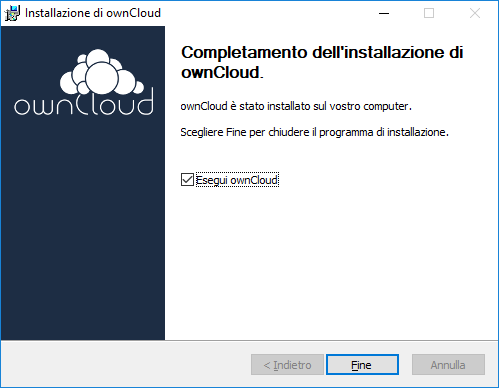Click the 'Scegliere Fine per chiudere' instruction text
Viewport: 499px width, 388px height.
pyautogui.click(x=314, y=132)
